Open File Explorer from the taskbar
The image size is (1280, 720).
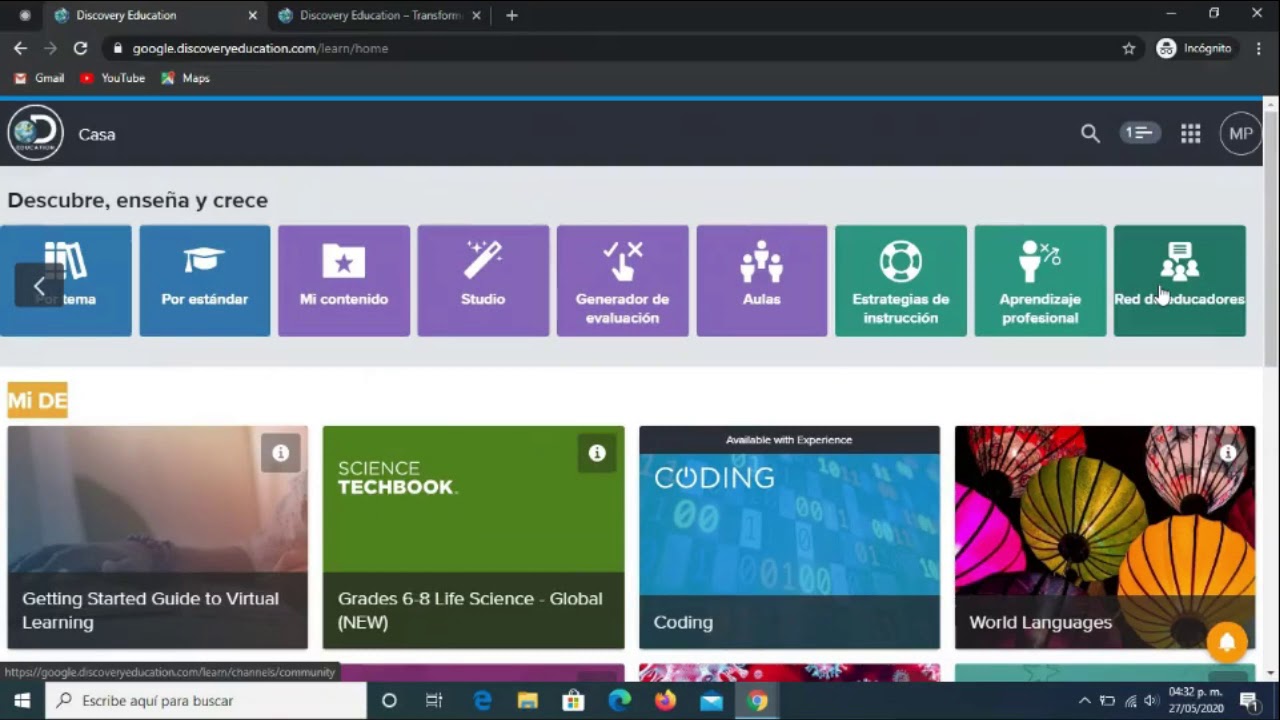click(x=527, y=701)
